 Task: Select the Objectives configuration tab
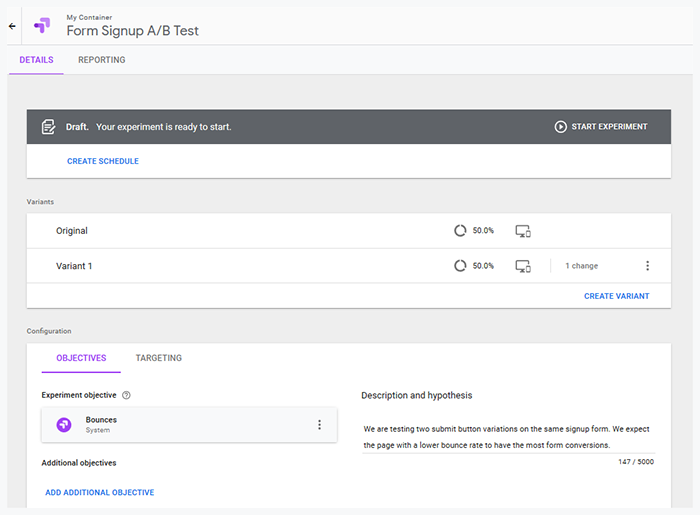pyautogui.click(x=81, y=358)
